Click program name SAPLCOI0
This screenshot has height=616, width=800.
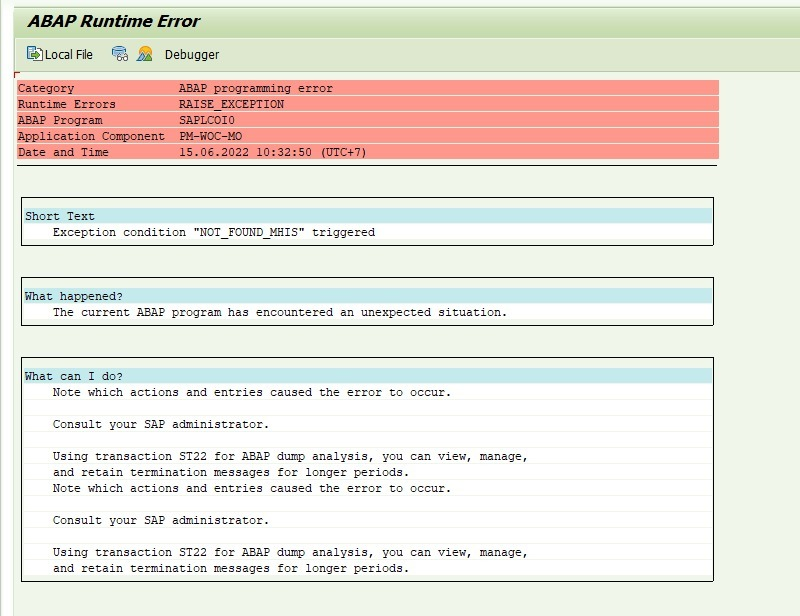(x=206, y=120)
